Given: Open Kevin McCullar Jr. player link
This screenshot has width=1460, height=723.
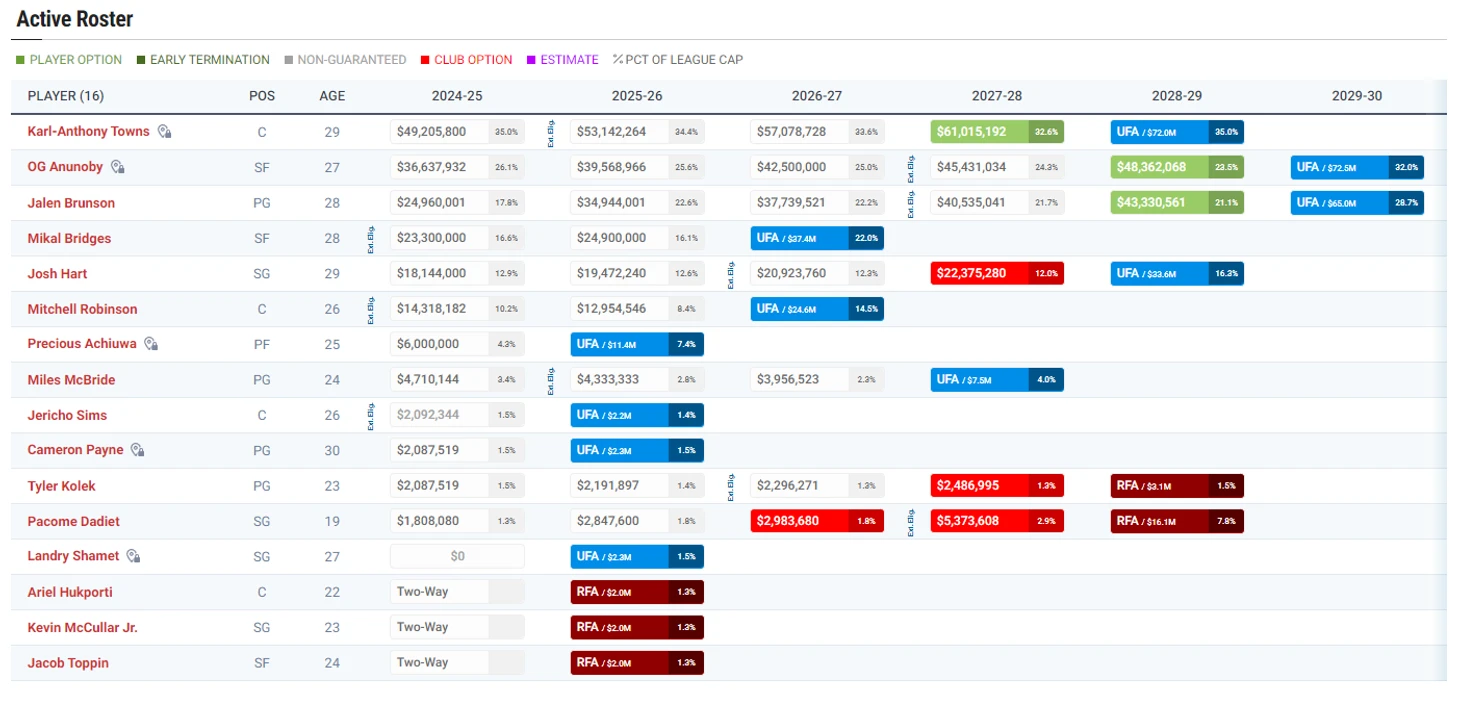Looking at the screenshot, I should point(82,627).
